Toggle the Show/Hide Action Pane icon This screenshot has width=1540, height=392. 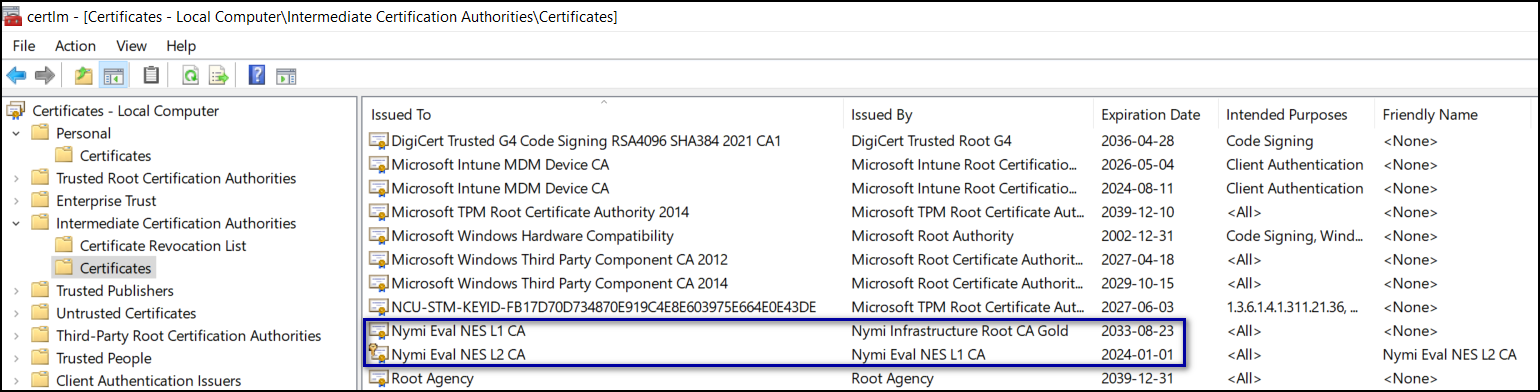tap(287, 75)
